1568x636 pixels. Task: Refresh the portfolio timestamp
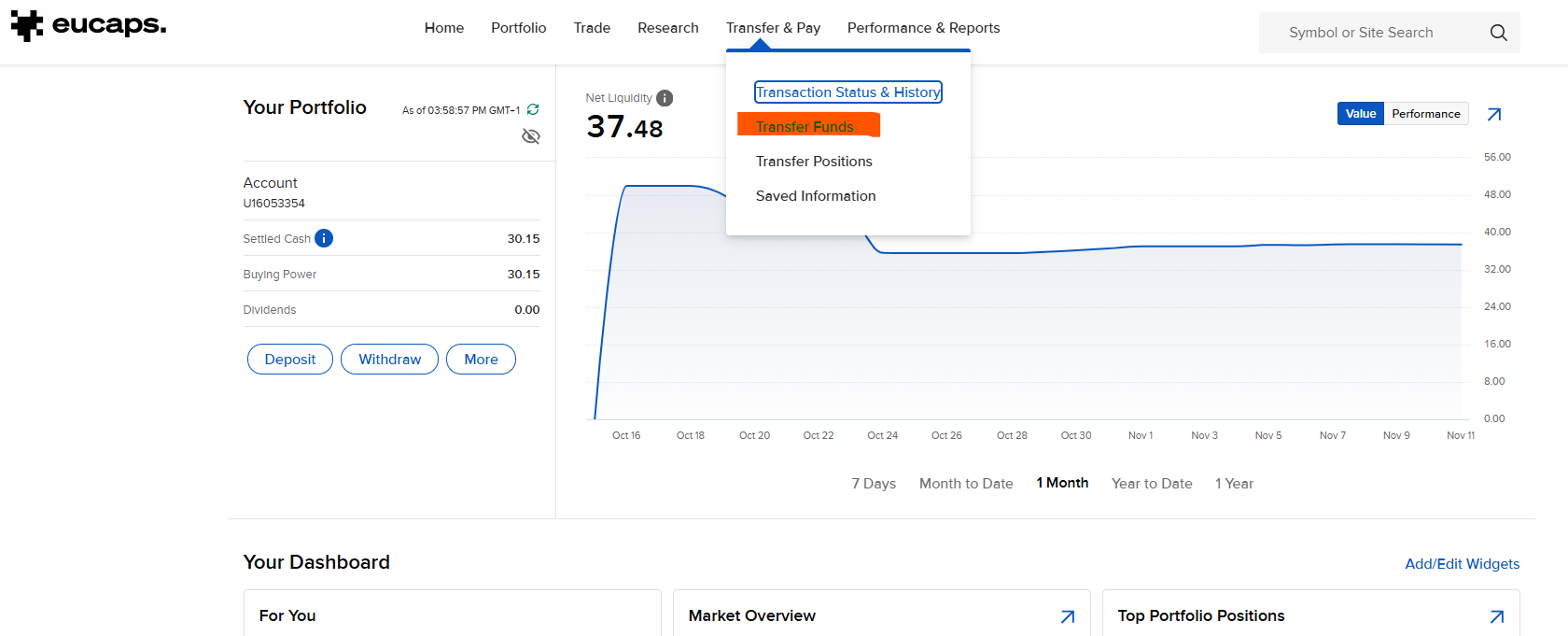click(x=533, y=109)
